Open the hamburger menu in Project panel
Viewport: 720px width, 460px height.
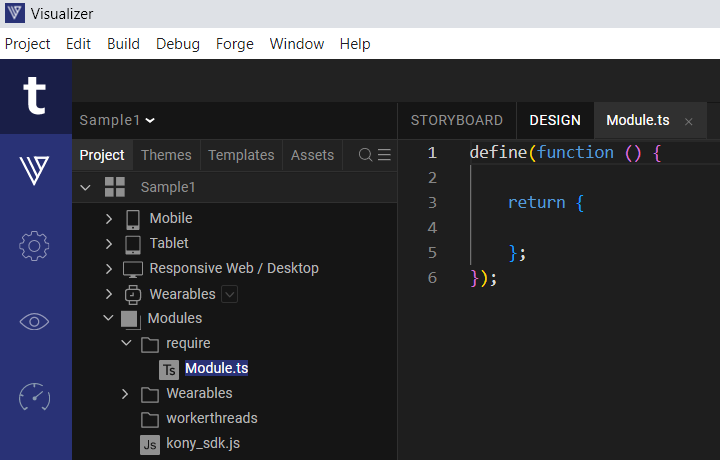[x=384, y=155]
